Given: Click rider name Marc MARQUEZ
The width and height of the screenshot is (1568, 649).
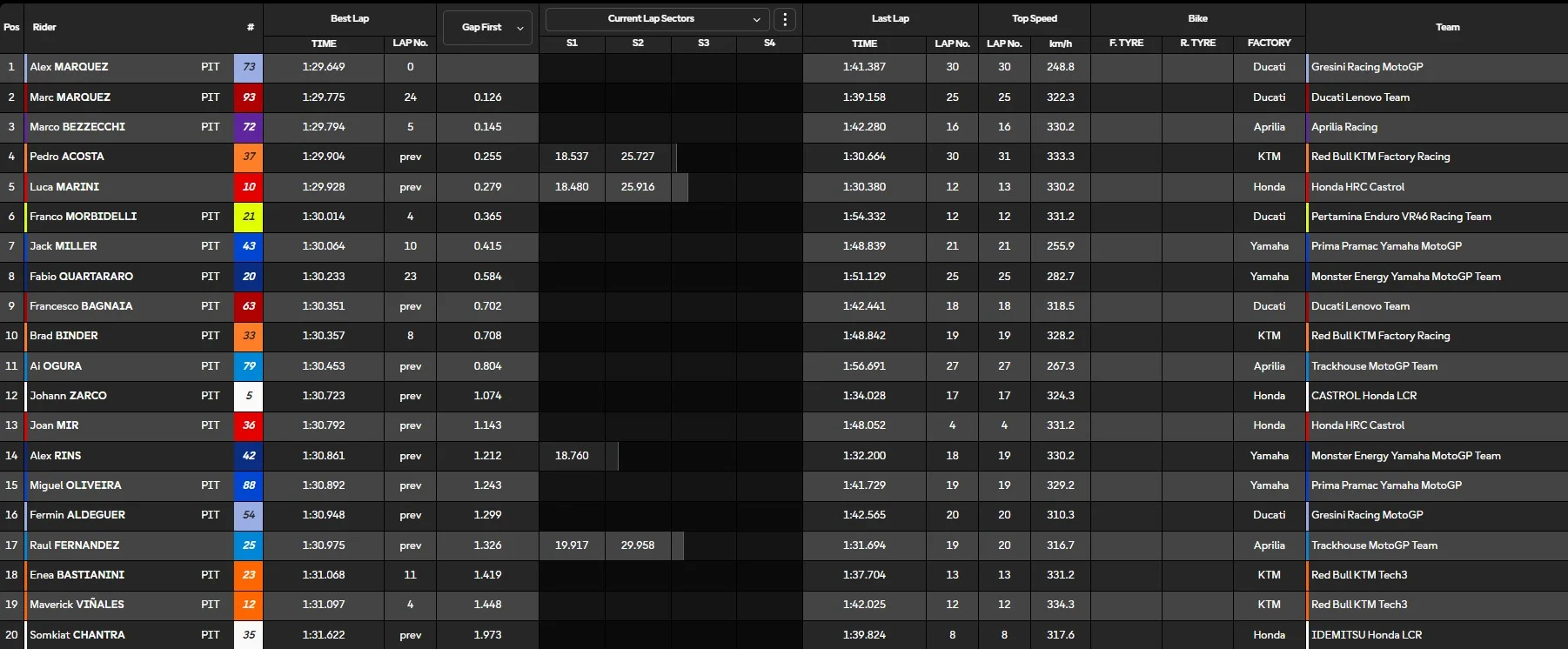Looking at the screenshot, I should [x=70, y=97].
